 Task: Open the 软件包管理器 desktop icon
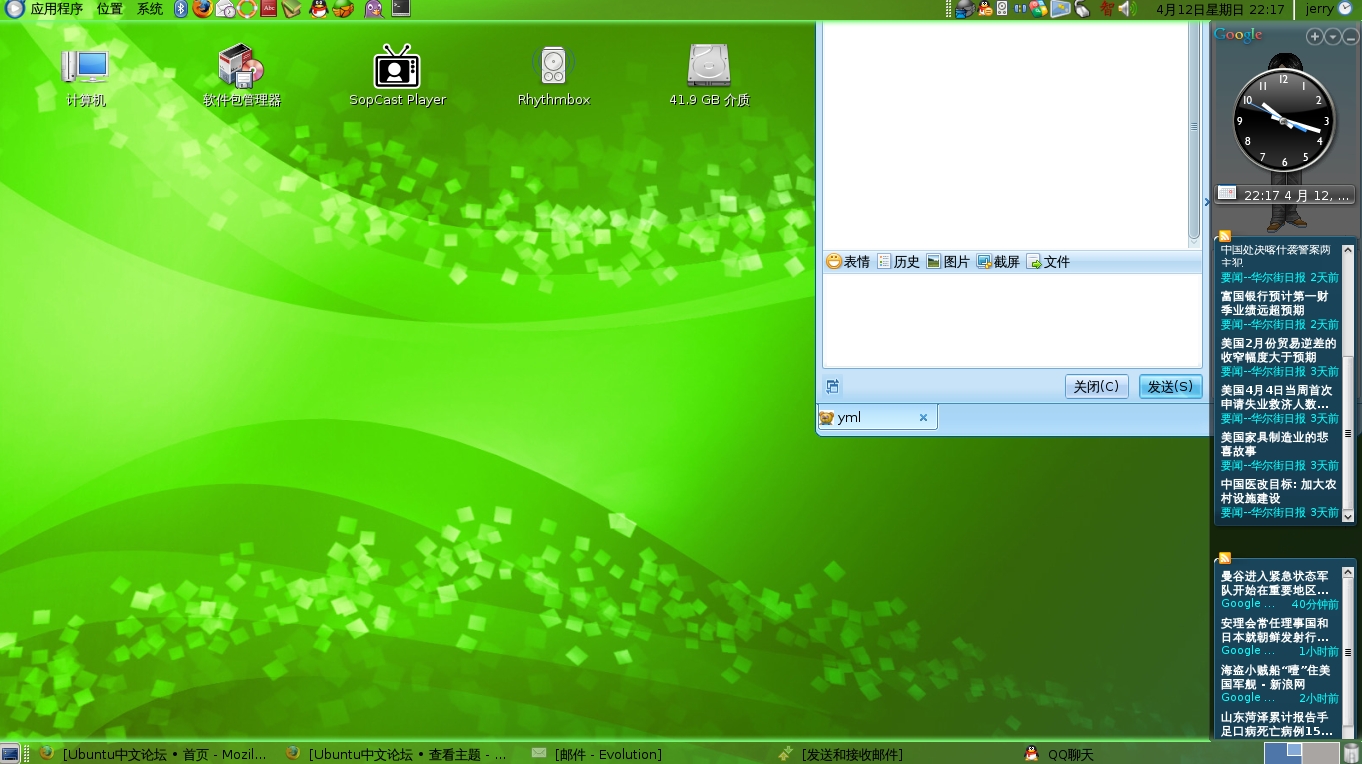241,76
